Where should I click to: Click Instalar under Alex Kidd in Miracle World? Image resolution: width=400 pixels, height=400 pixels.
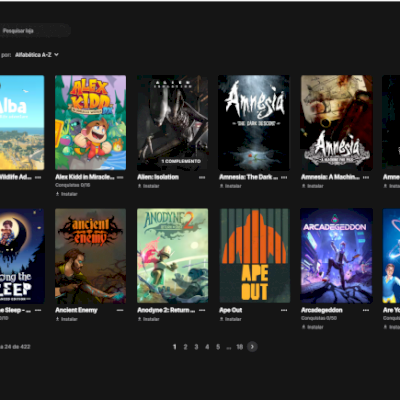point(67,194)
